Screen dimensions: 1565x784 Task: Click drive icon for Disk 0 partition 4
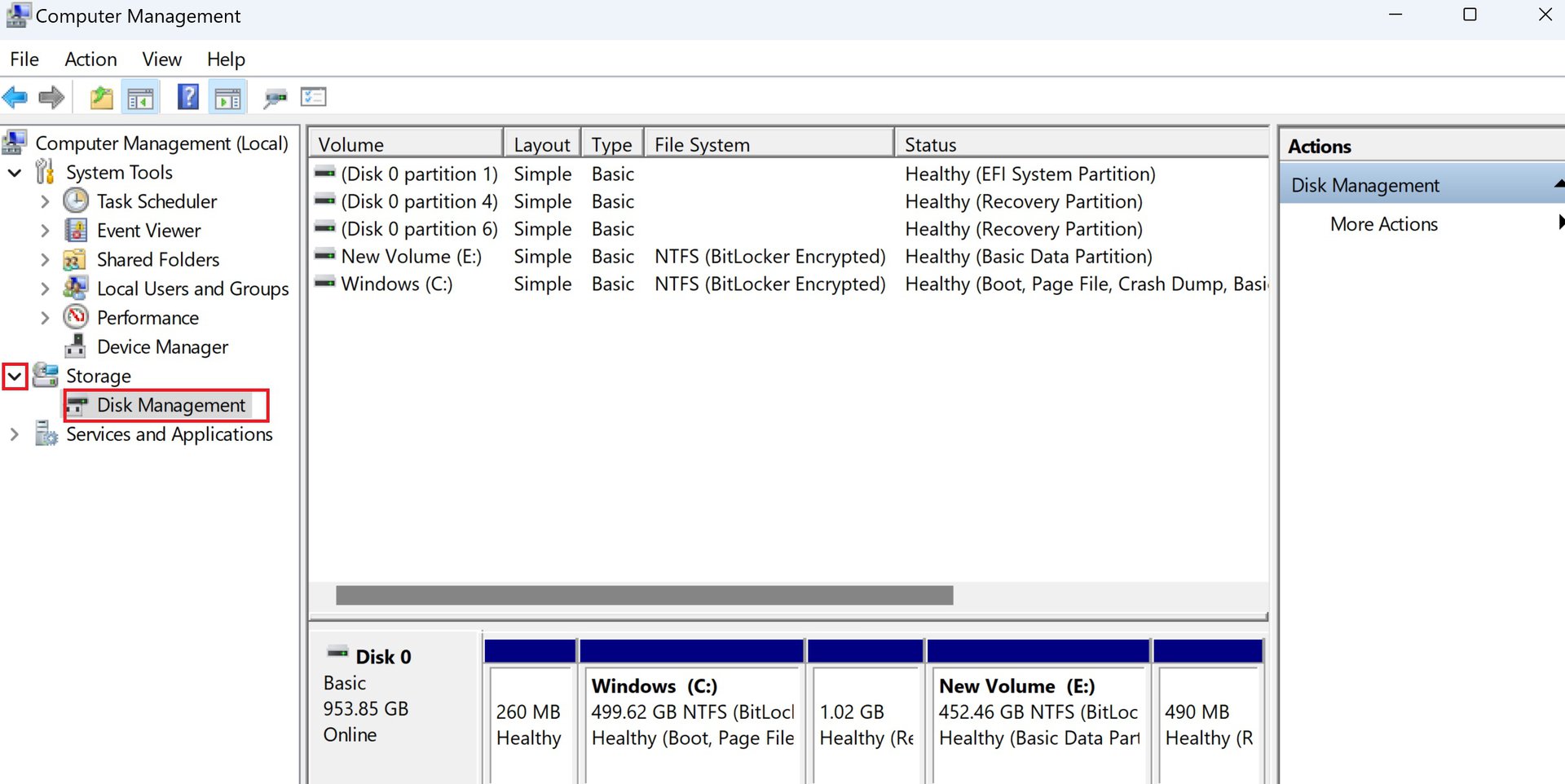[325, 200]
